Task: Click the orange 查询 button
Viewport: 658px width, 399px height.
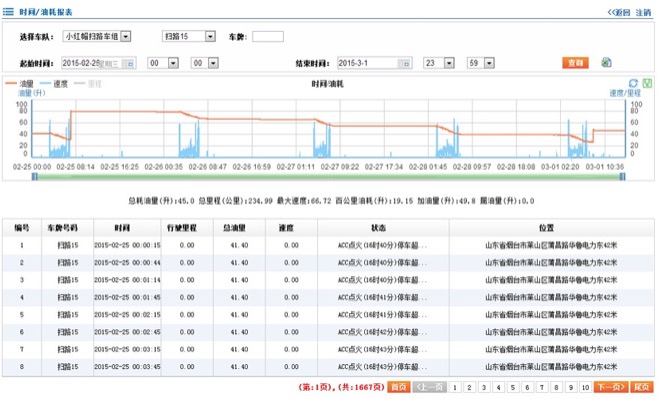Action: [575, 63]
